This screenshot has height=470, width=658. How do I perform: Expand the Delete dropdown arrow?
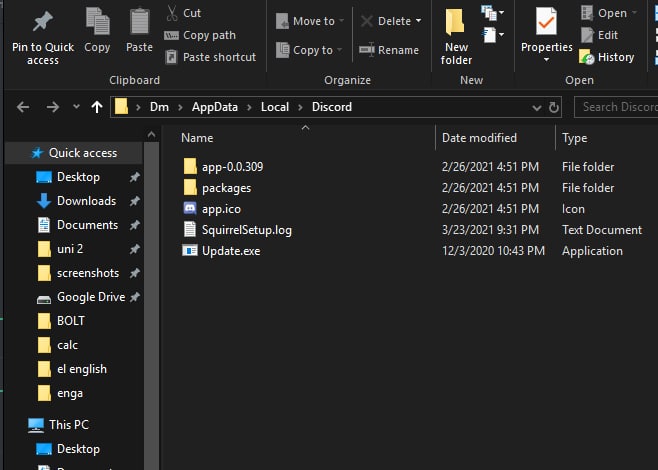point(418,21)
